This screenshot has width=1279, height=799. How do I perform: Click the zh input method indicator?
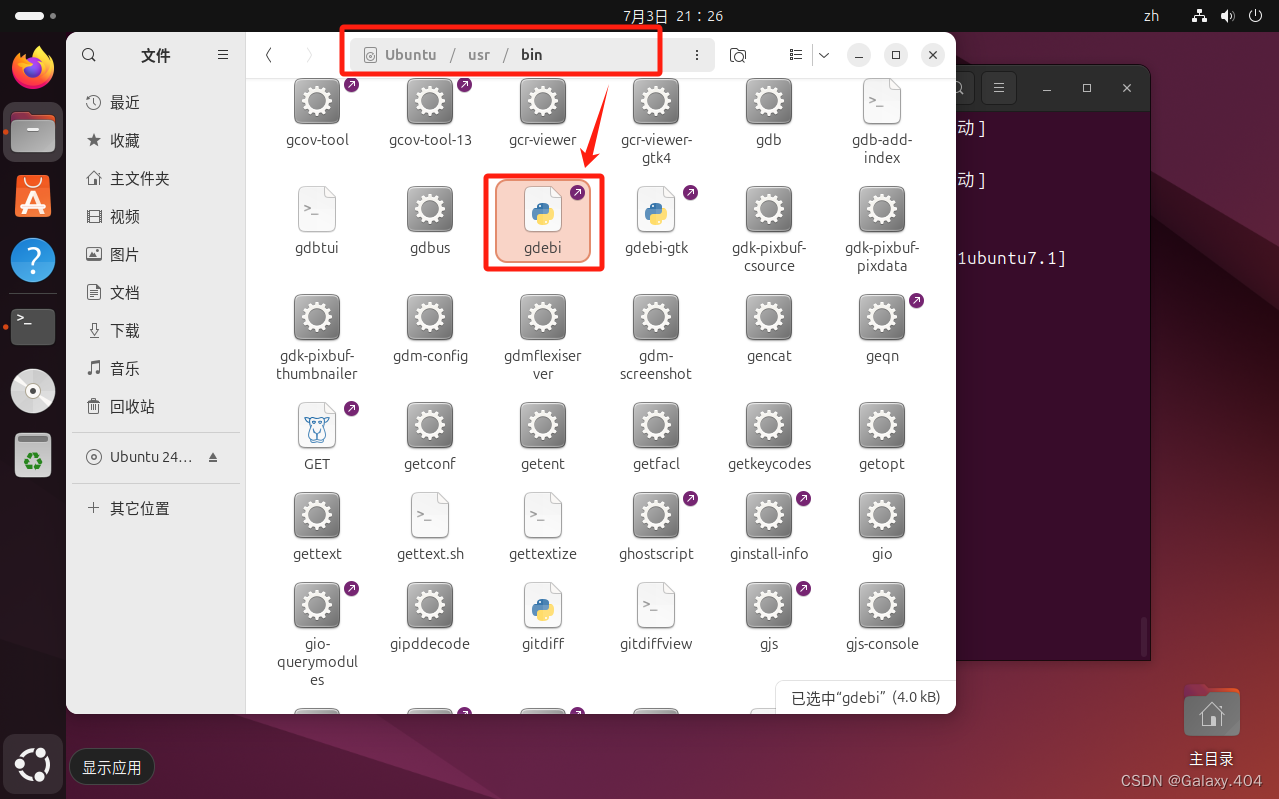pyautogui.click(x=1150, y=16)
